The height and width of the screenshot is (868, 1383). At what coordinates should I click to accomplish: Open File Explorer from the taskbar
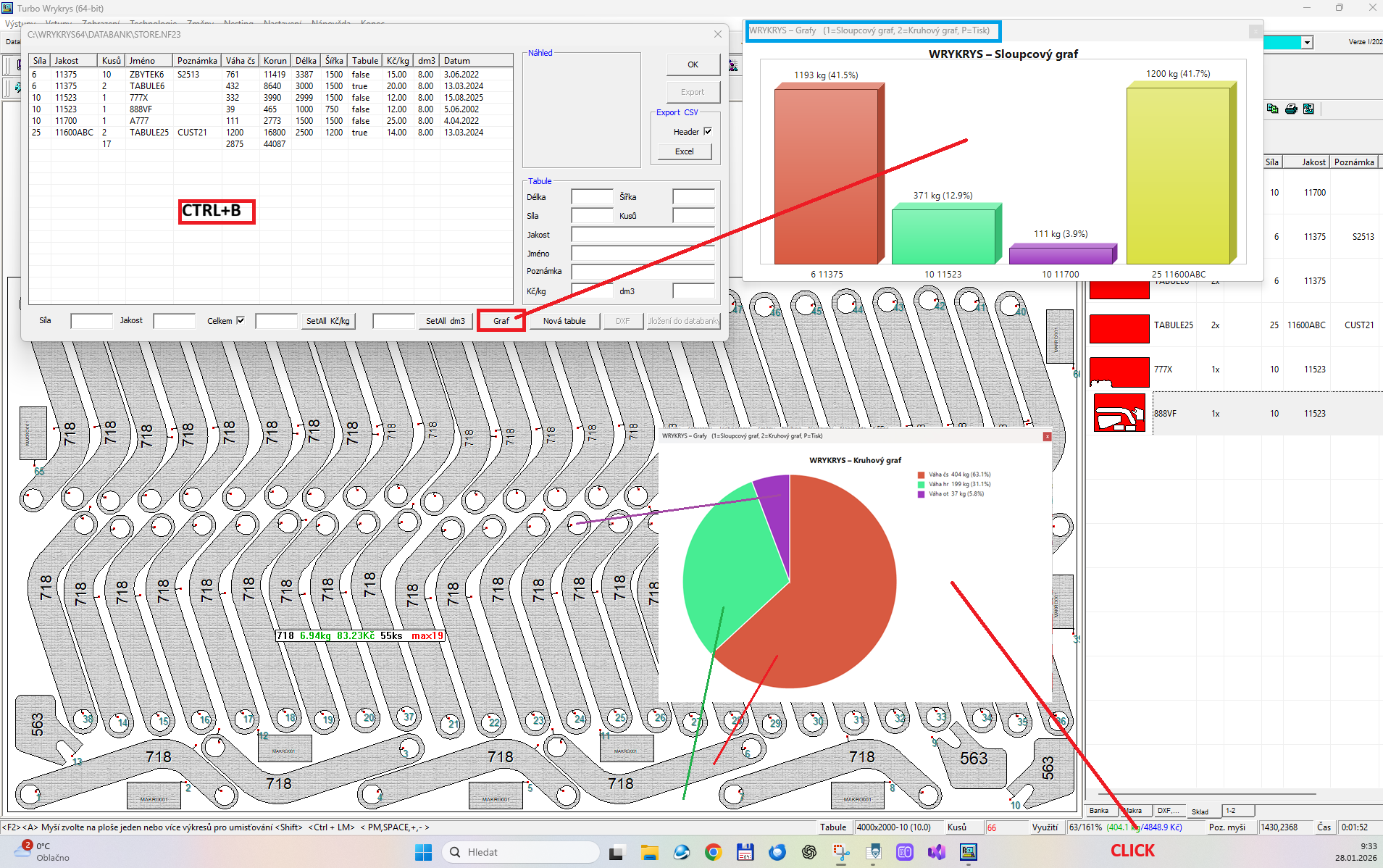click(x=648, y=852)
